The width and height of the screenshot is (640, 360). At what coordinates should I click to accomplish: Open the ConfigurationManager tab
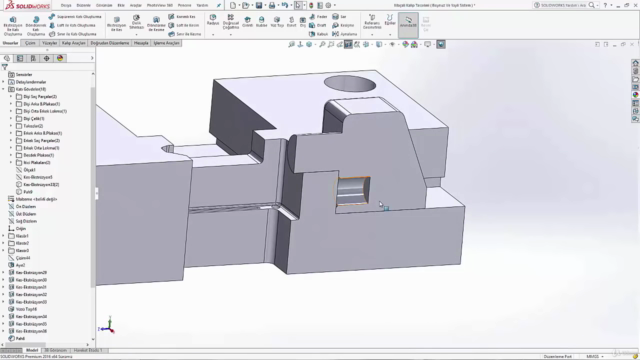(33, 58)
